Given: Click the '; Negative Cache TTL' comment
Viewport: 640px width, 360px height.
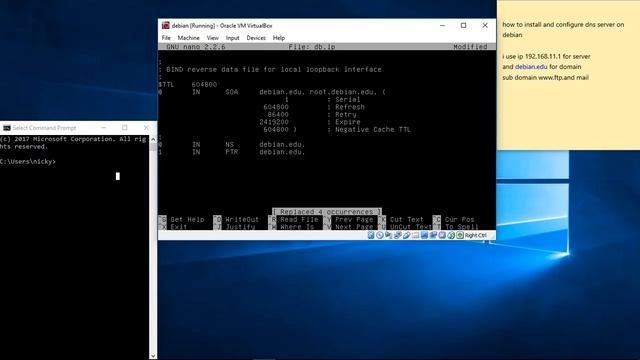Looking at the screenshot, I should click(x=369, y=129).
